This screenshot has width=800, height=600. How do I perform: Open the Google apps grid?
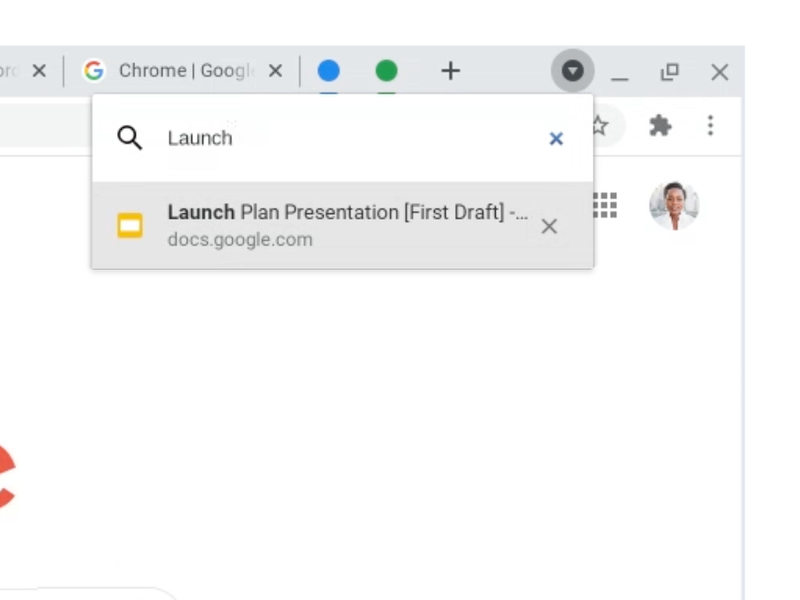(605, 206)
